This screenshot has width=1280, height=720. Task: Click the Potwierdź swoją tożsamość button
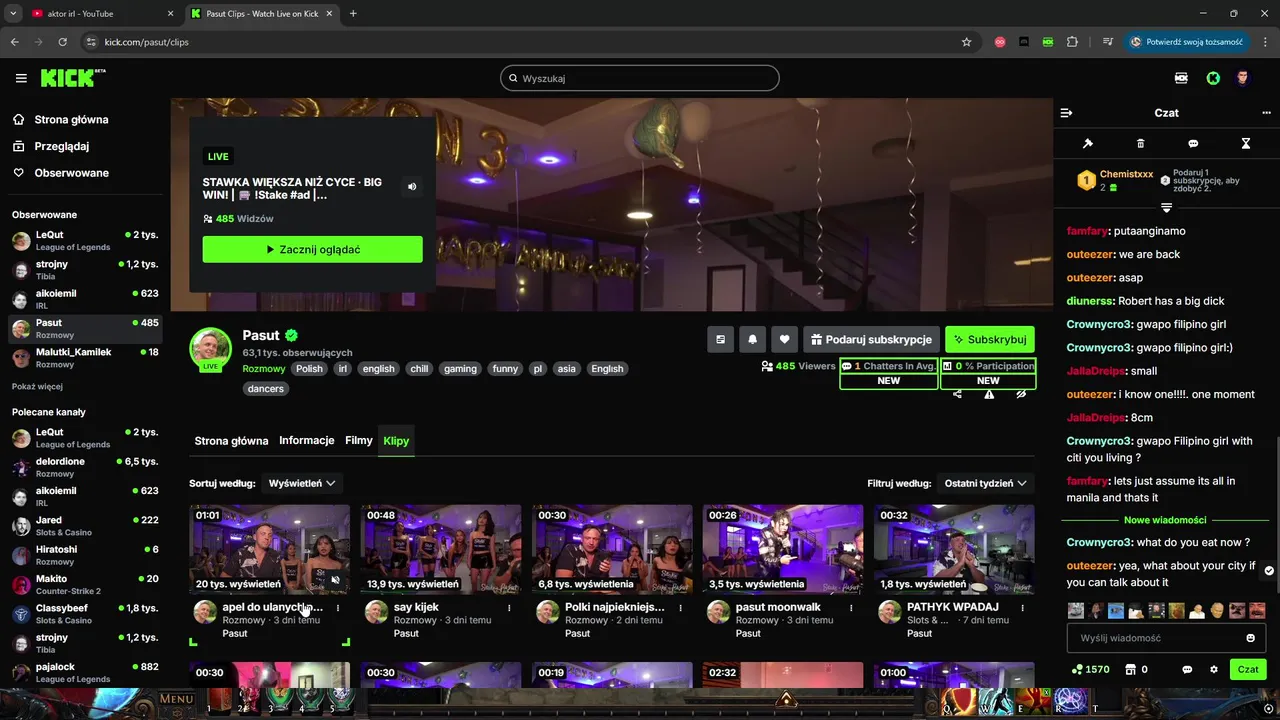pos(1187,42)
